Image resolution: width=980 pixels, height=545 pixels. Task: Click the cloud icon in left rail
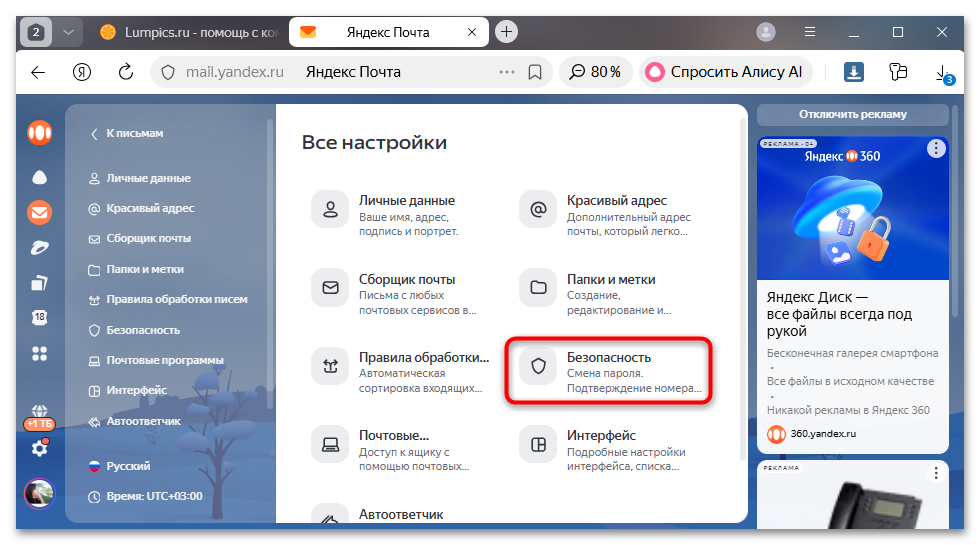(x=39, y=178)
